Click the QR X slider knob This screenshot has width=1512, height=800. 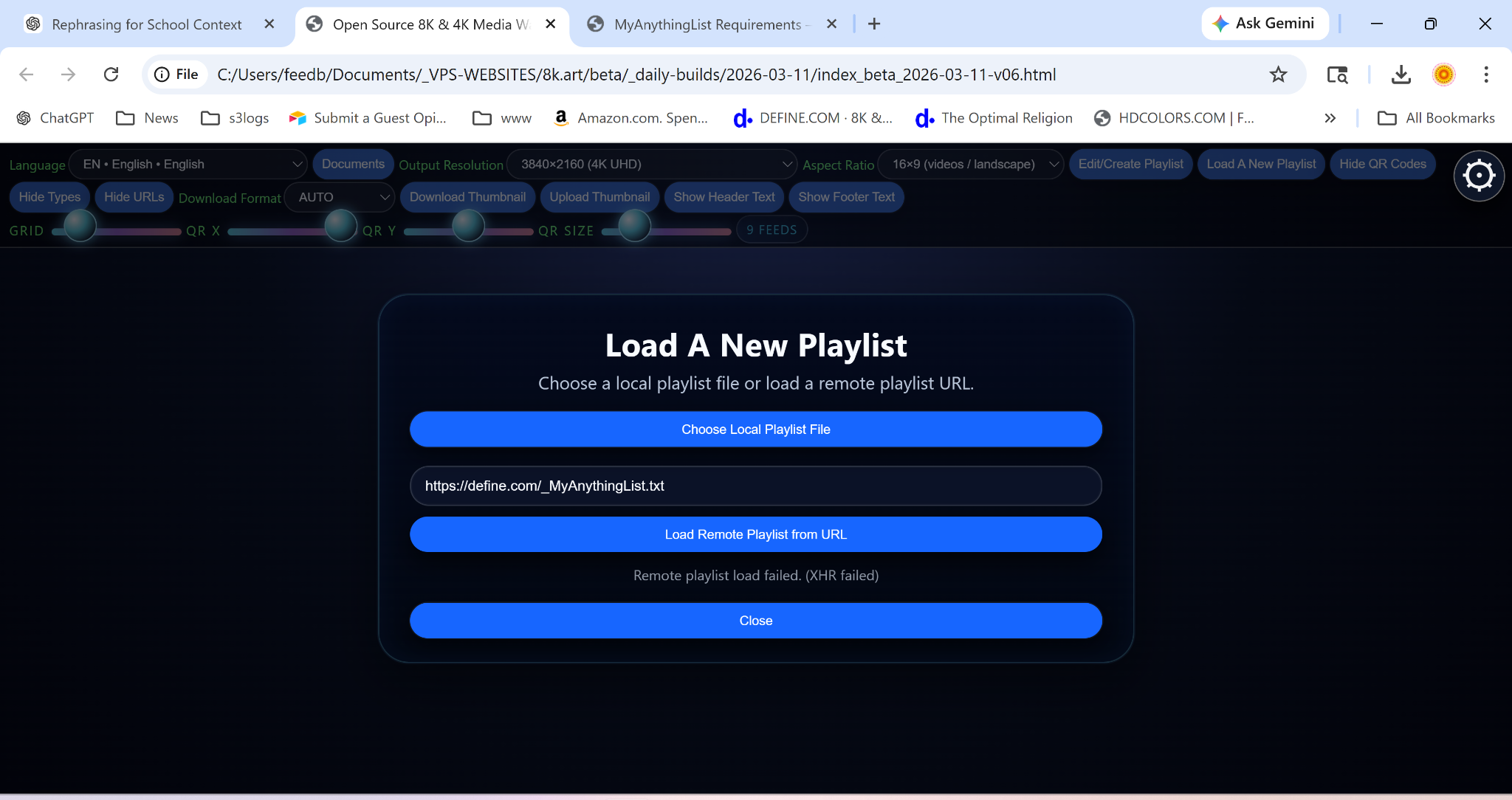[341, 225]
